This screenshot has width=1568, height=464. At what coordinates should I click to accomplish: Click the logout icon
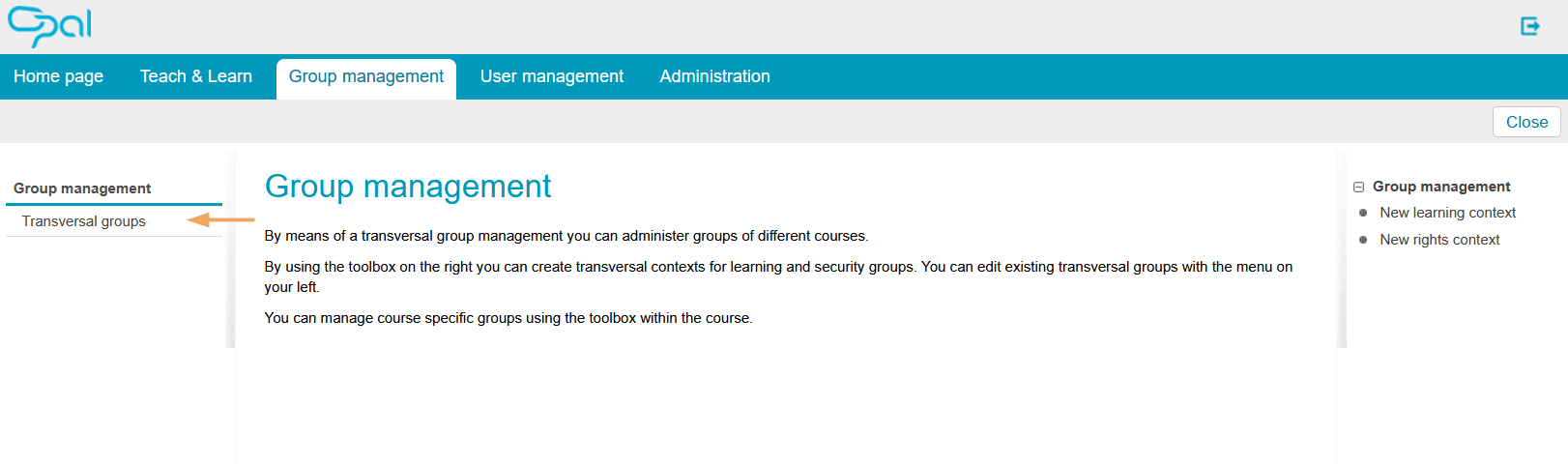point(1529,26)
